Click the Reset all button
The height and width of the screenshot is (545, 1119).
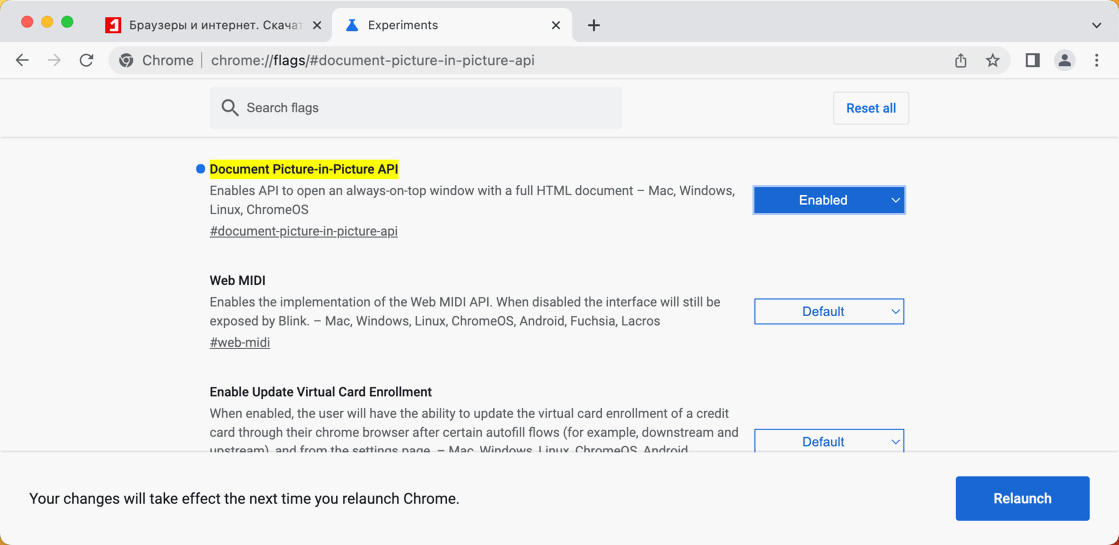870,108
